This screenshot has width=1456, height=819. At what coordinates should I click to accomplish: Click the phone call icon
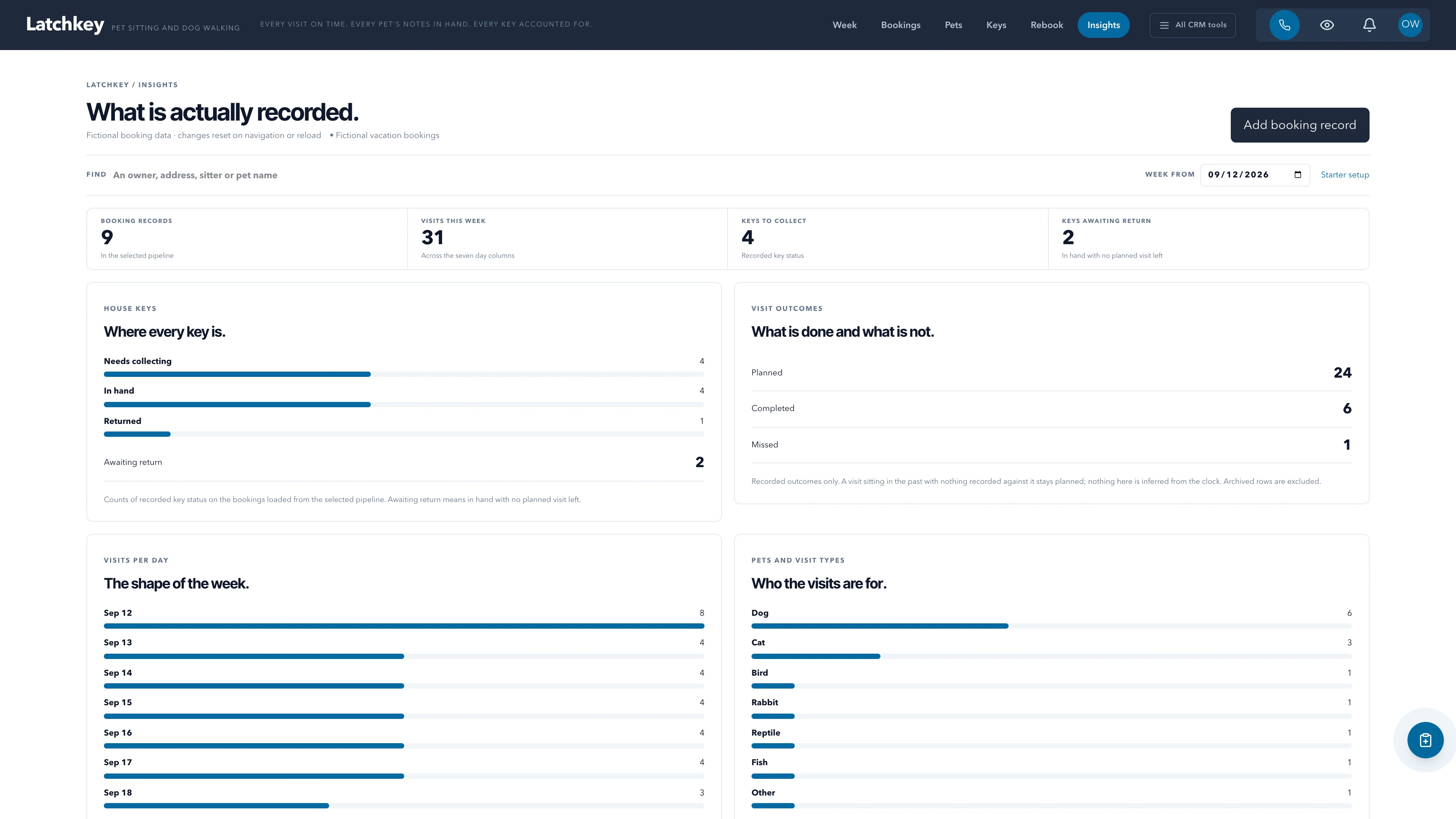point(1284,25)
